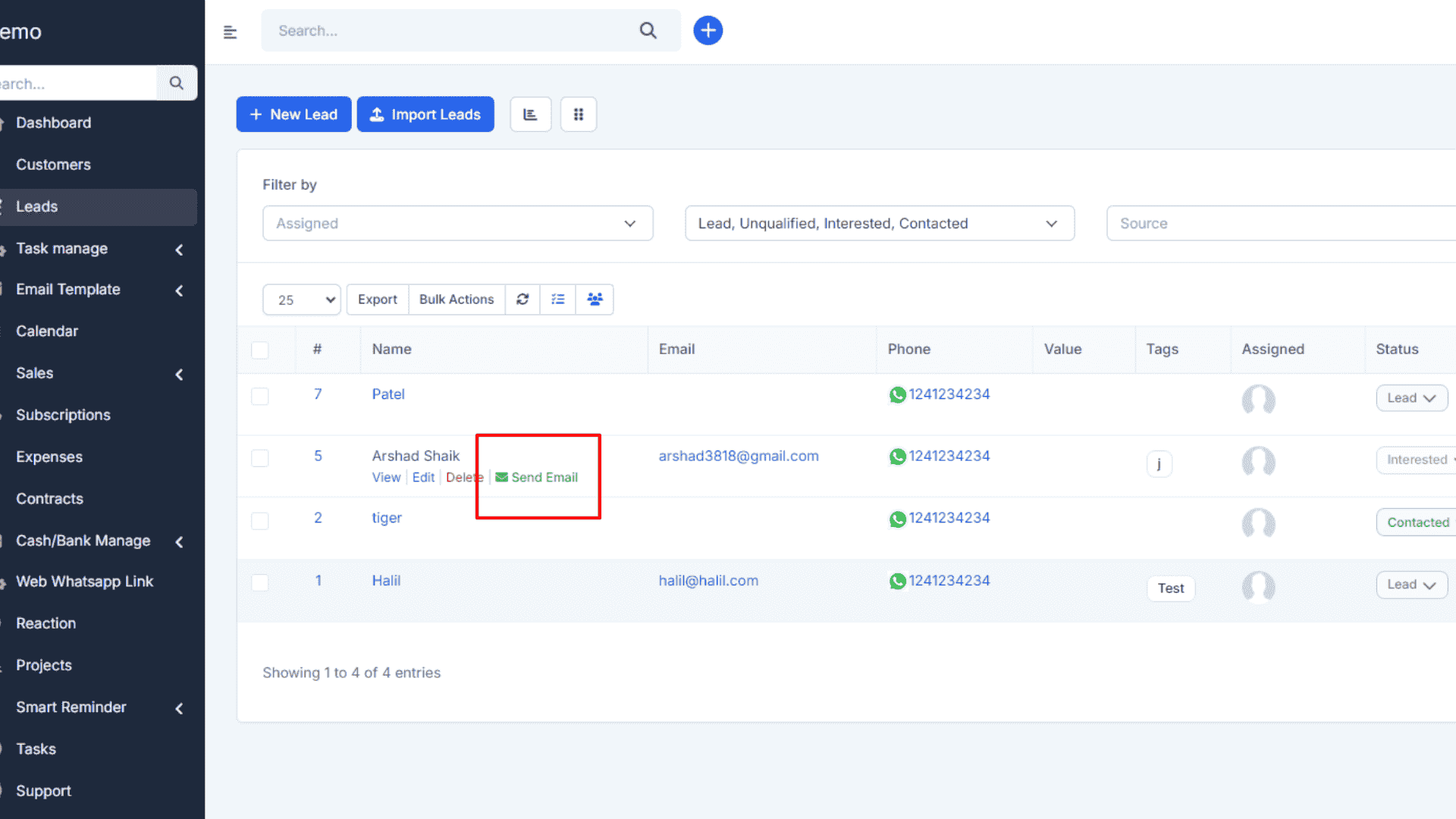Click the sidebar search magnifier button
This screenshot has width=1456, height=819.
(177, 83)
